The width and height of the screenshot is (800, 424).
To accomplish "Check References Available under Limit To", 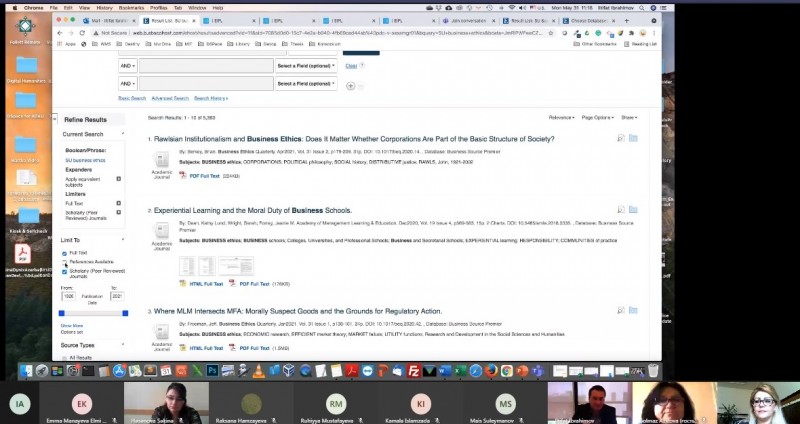I will [x=64, y=262].
